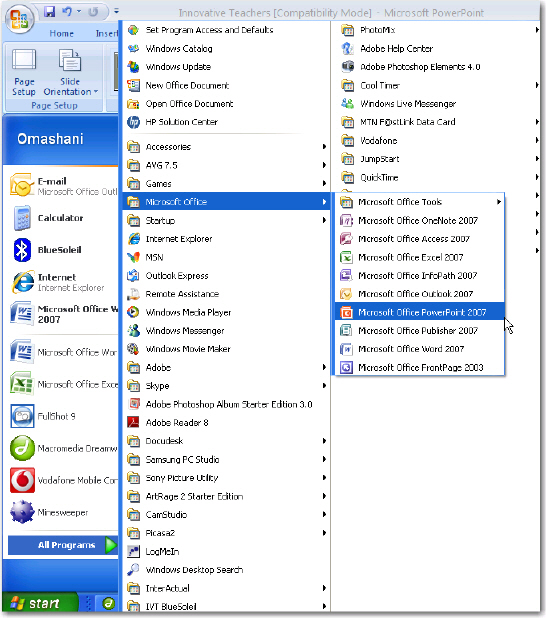Launch BlueSoleil Bluetooth program
Viewport: 546px width, 618px height.
63,250
